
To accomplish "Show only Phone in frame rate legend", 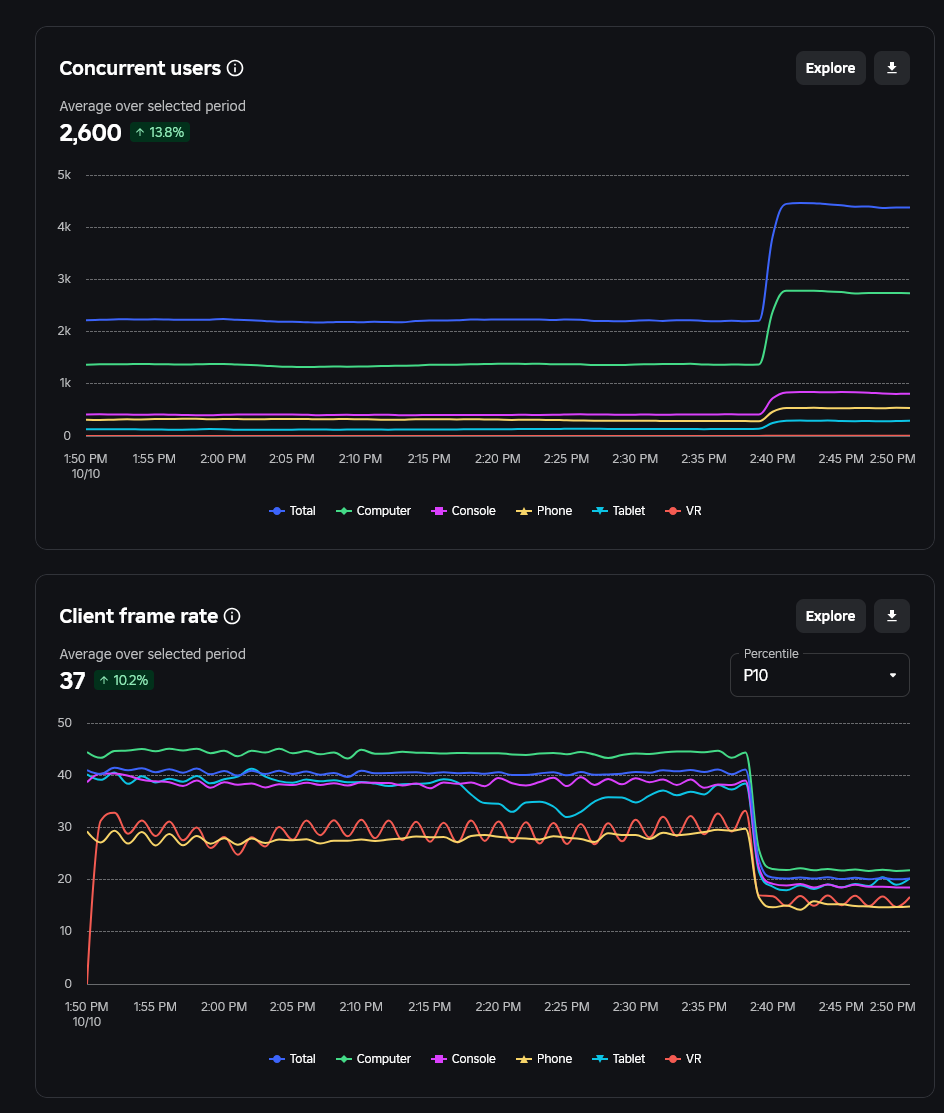I will click(544, 1059).
